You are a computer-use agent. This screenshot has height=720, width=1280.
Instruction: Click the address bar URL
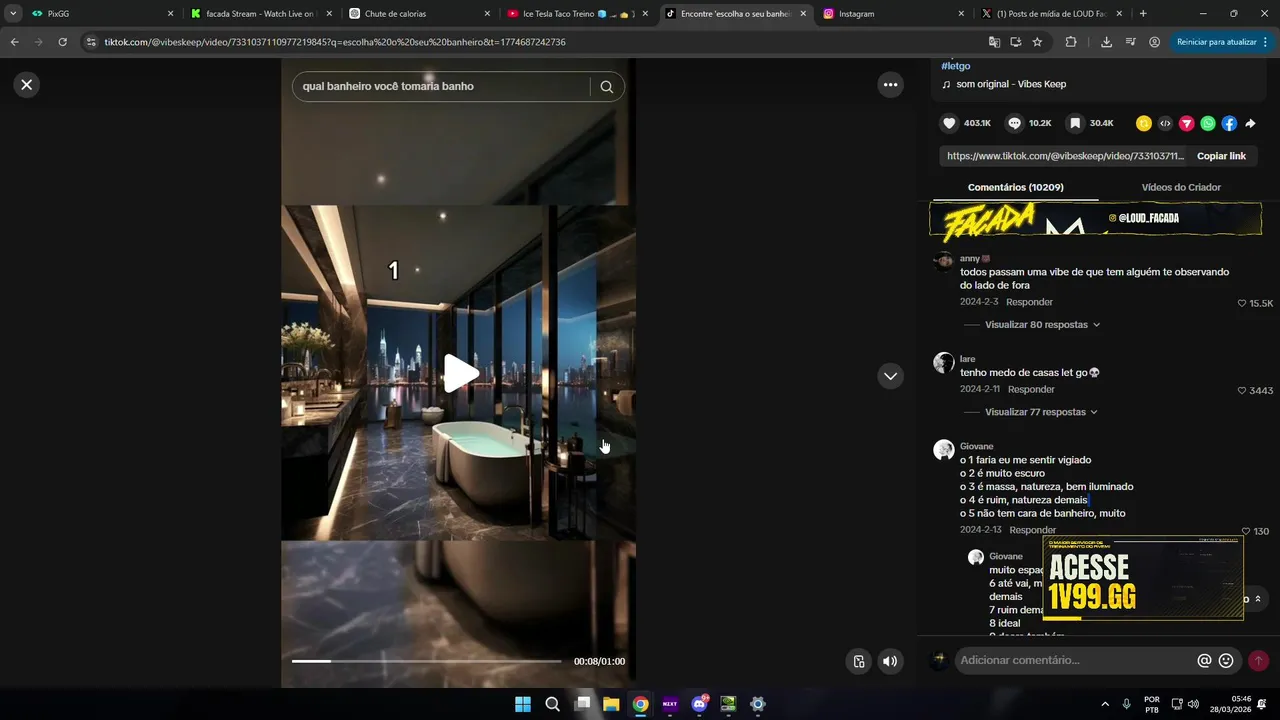(x=335, y=42)
